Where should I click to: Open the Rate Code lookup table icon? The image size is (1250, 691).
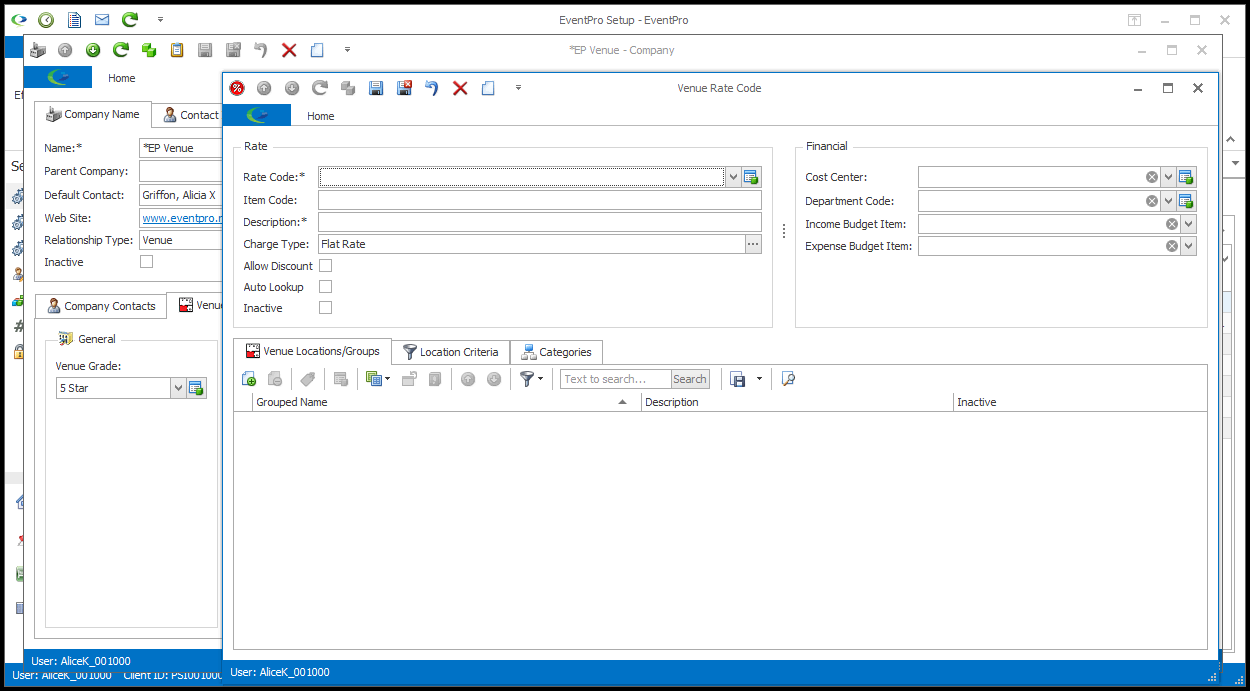[752, 177]
